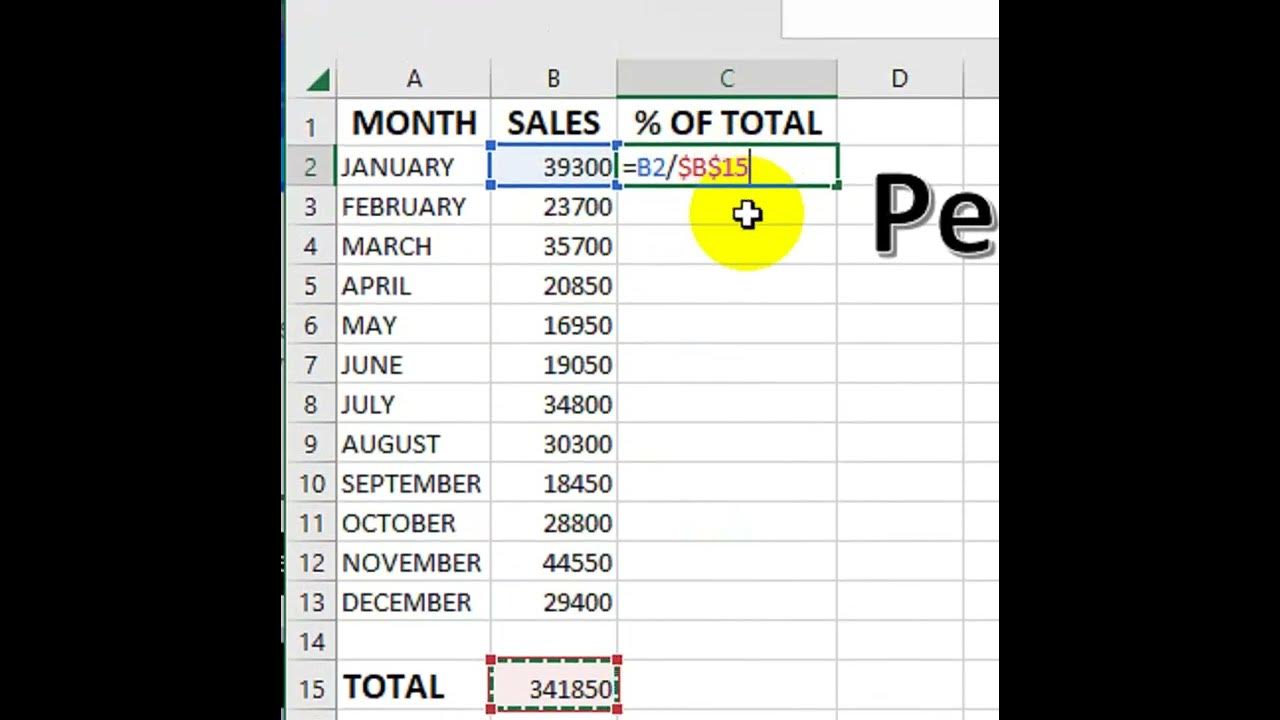
Task: Select row 2 header
Action: [311, 167]
